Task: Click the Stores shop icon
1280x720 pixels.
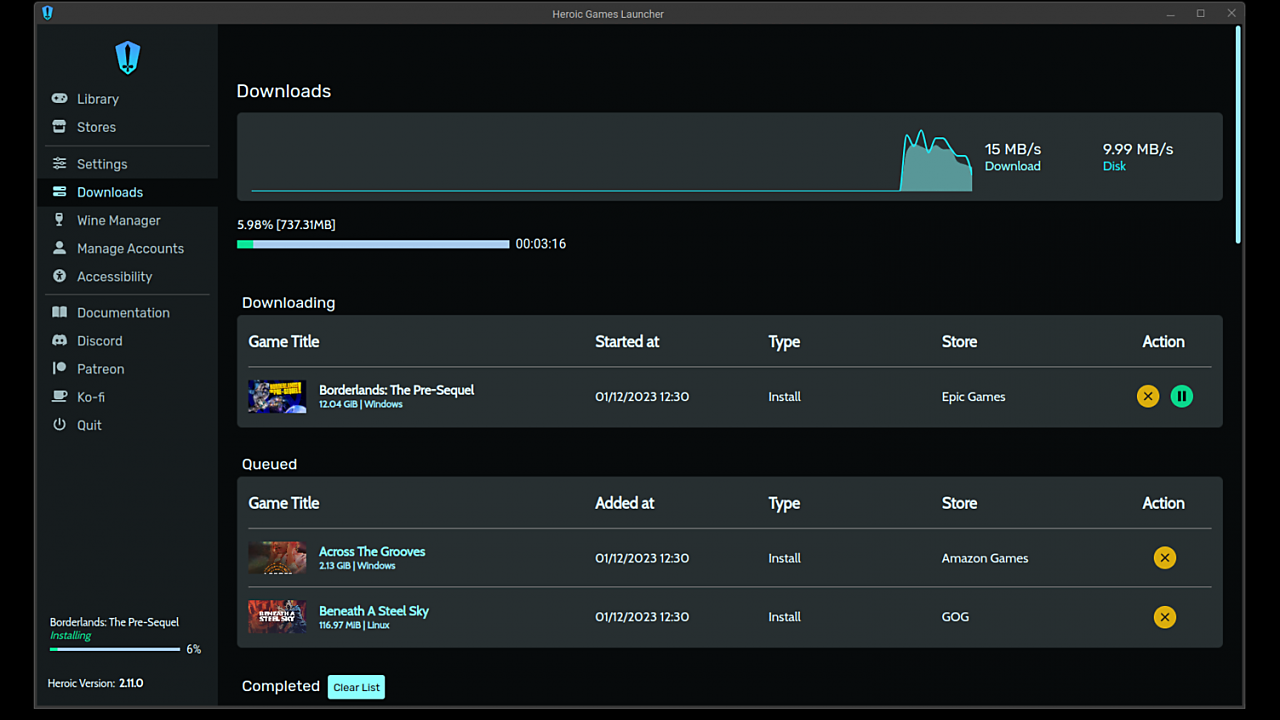Action: click(x=59, y=126)
